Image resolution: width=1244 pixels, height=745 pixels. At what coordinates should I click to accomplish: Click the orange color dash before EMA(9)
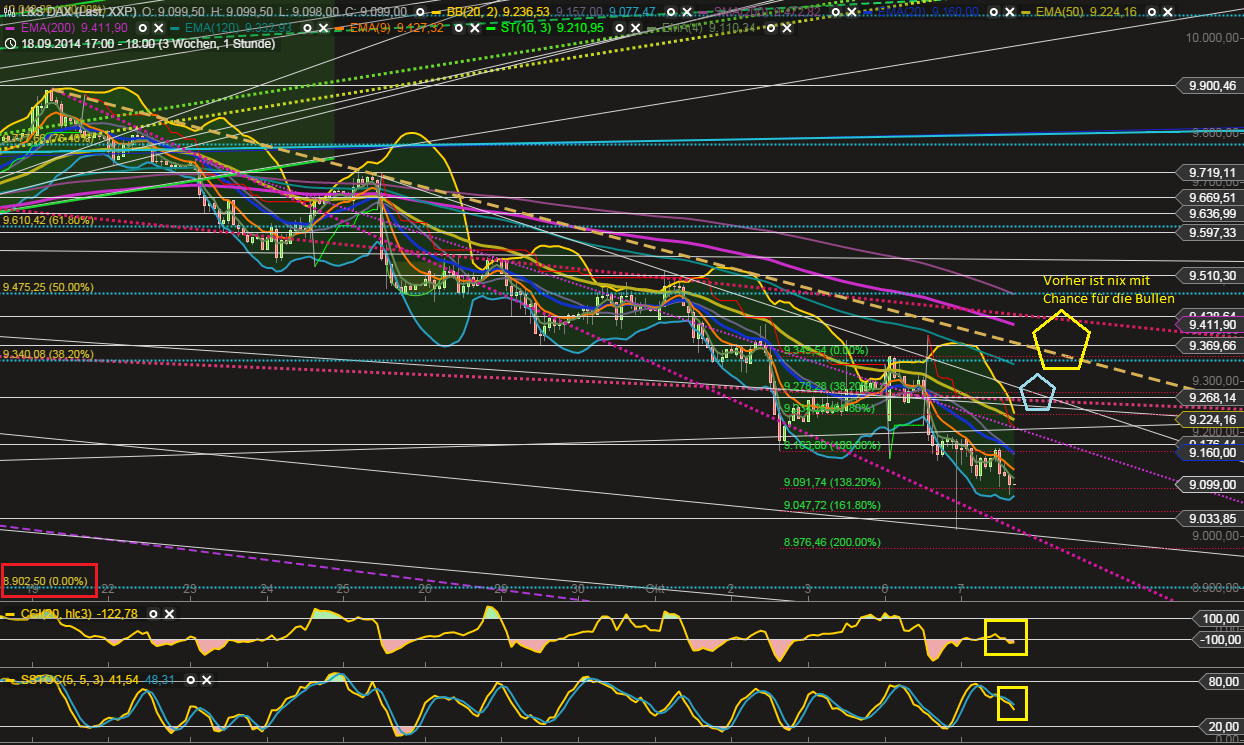[x=340, y=28]
